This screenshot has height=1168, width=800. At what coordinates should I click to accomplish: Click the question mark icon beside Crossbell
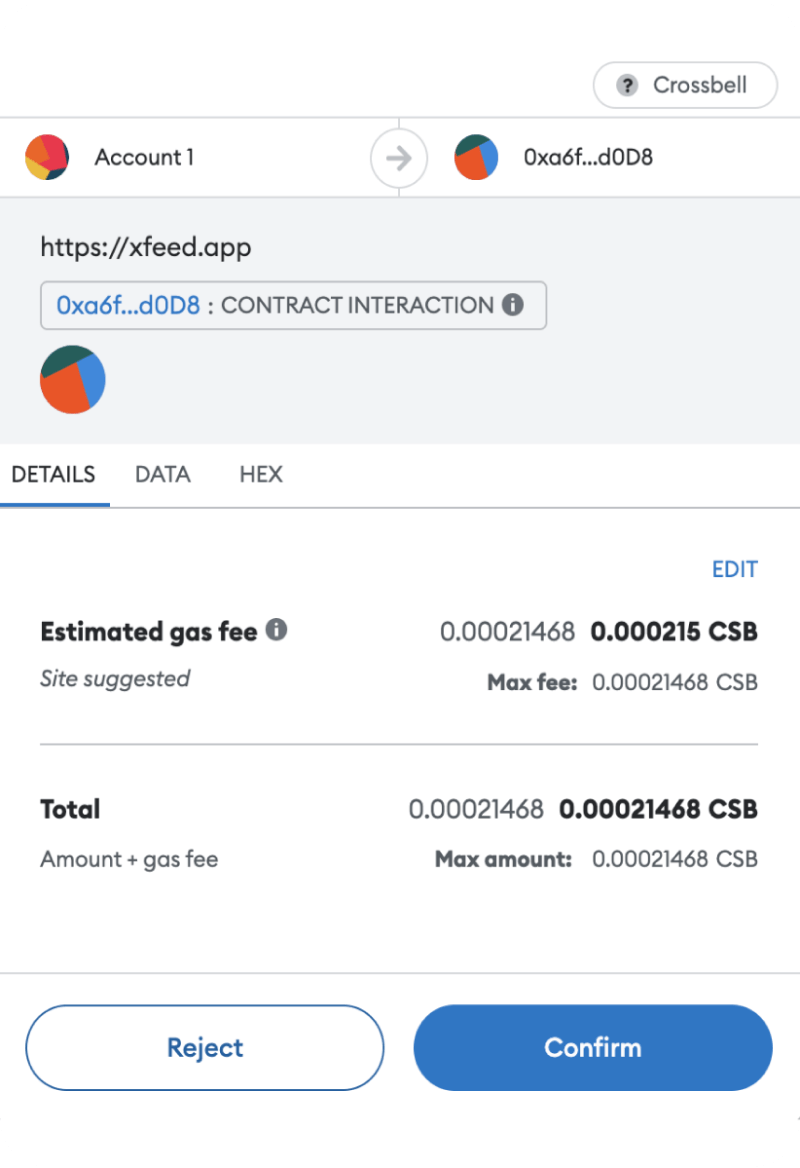[627, 85]
